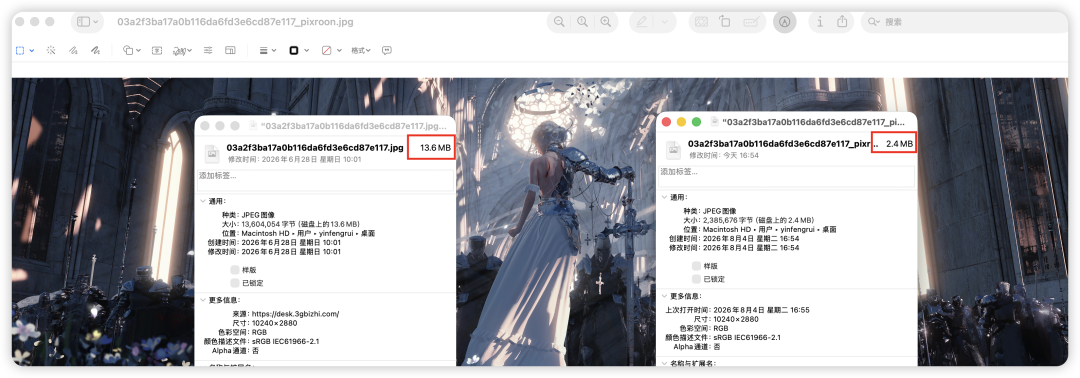The image size is (1080, 378).
Task: Click filename 03a2f3ba17a0b116da6fd3e6cd87e117.jpg in left info window
Action: coord(315,147)
